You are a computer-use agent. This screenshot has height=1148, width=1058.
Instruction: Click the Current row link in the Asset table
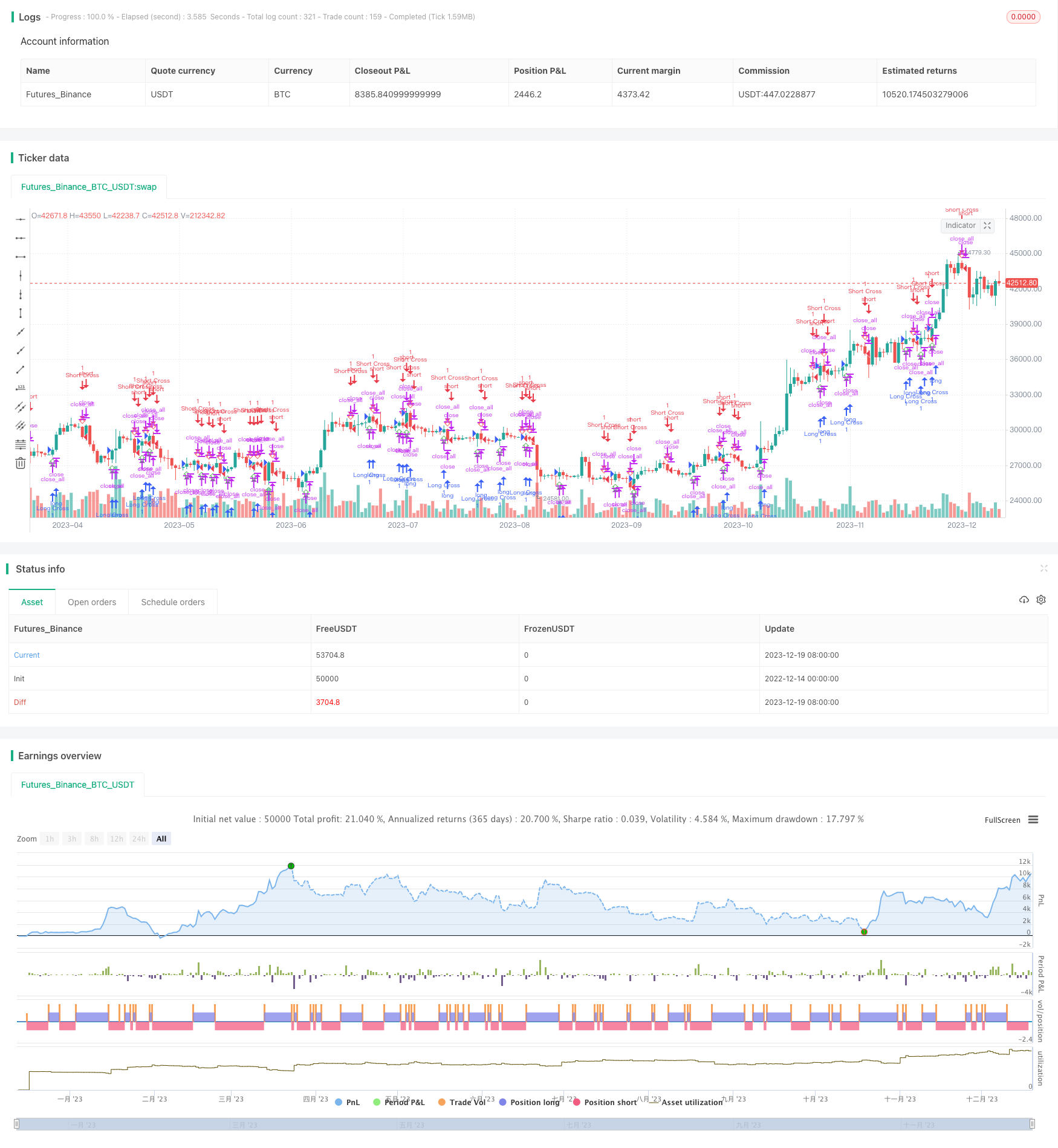click(x=27, y=655)
